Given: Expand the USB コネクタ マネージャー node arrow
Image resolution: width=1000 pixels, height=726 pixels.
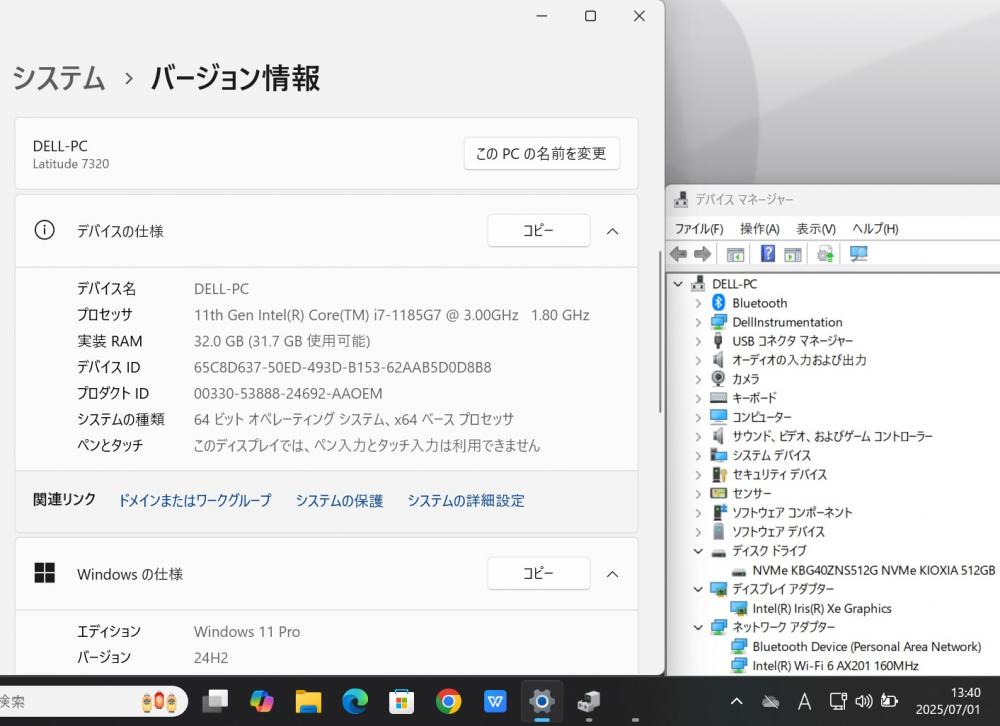Looking at the screenshot, I should (x=698, y=341).
